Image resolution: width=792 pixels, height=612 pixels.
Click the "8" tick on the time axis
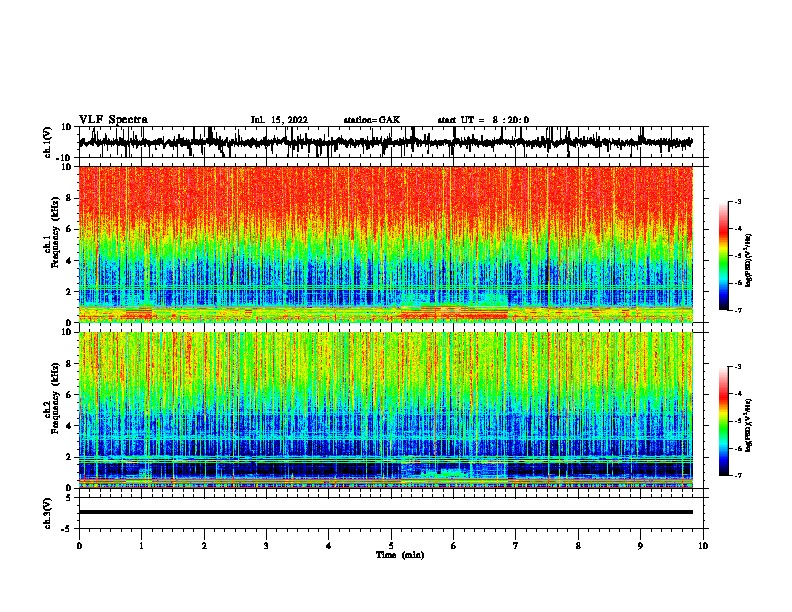(578, 546)
